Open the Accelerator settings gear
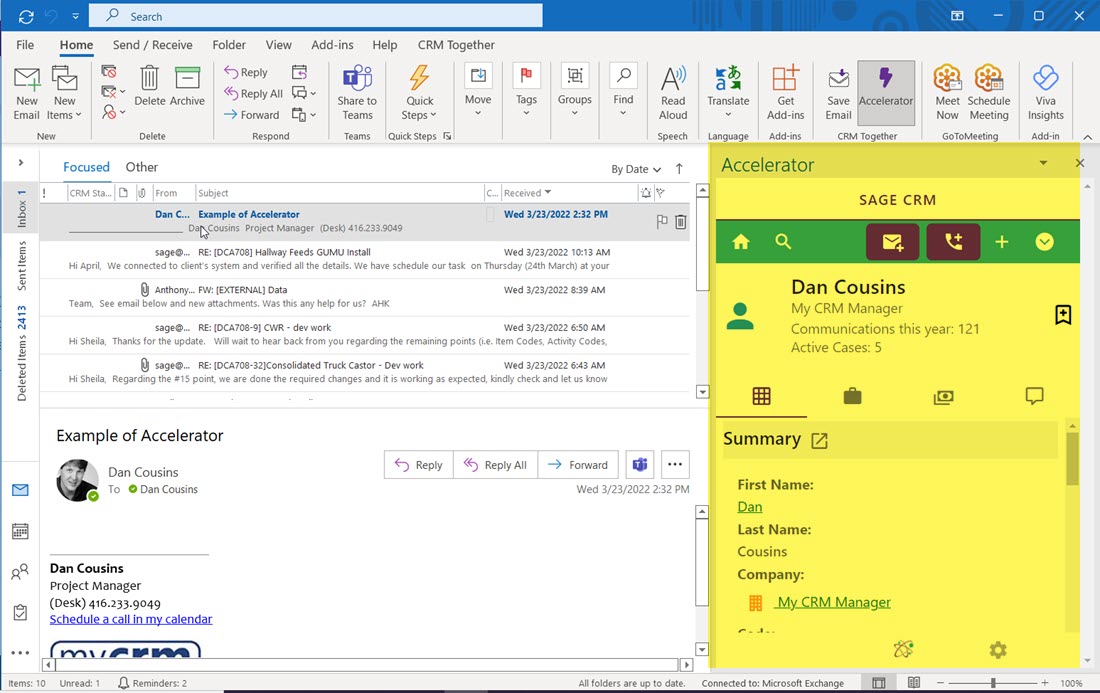Image resolution: width=1100 pixels, height=693 pixels. pyautogui.click(x=998, y=650)
